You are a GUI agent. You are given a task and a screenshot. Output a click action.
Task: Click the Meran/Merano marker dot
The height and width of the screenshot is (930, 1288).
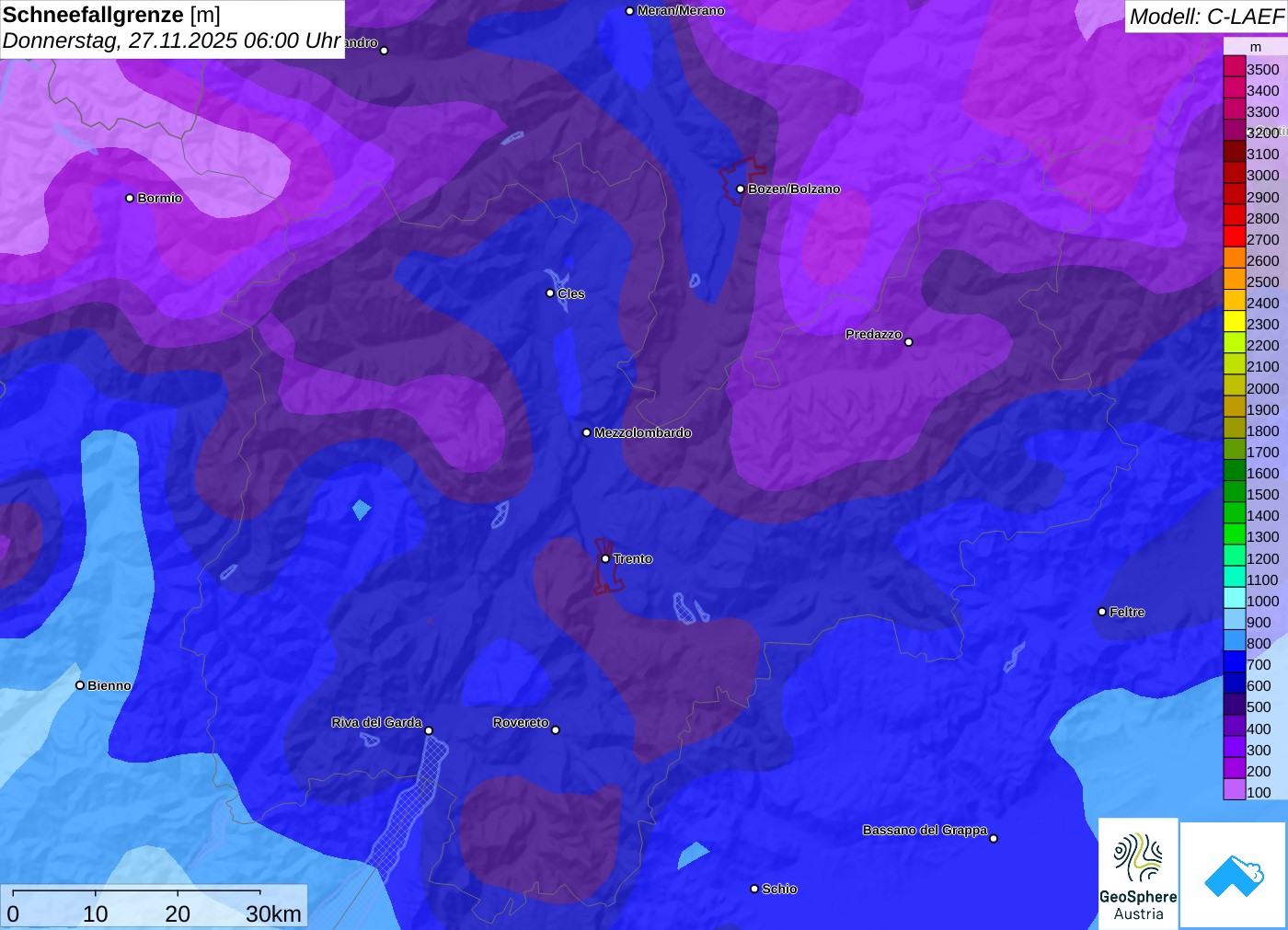point(630,11)
